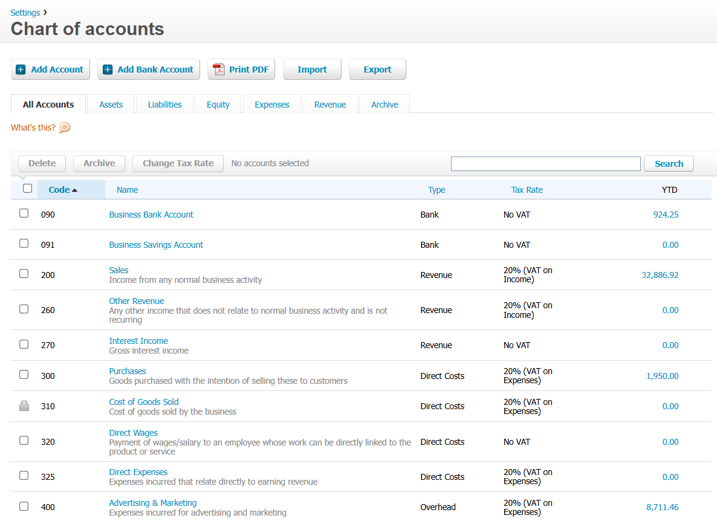Image resolution: width=717 pixels, height=521 pixels.
Task: Click the YTD value 924.25
Action: coord(666,215)
